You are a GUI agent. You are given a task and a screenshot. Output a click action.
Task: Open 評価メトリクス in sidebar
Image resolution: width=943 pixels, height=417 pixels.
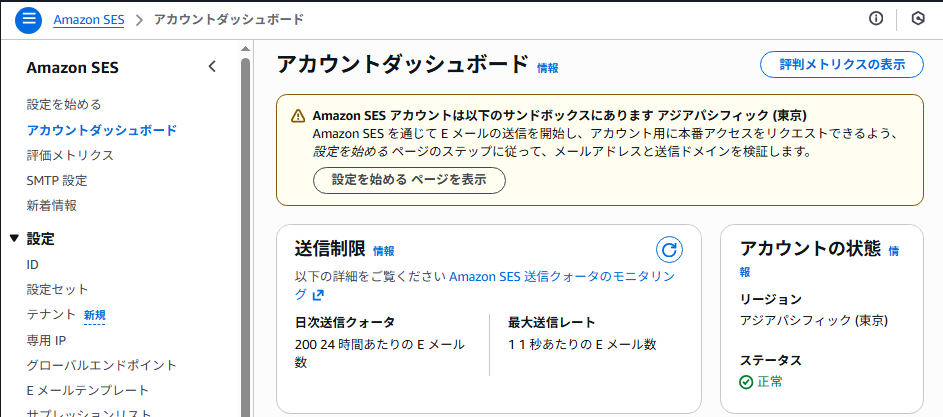coord(70,155)
